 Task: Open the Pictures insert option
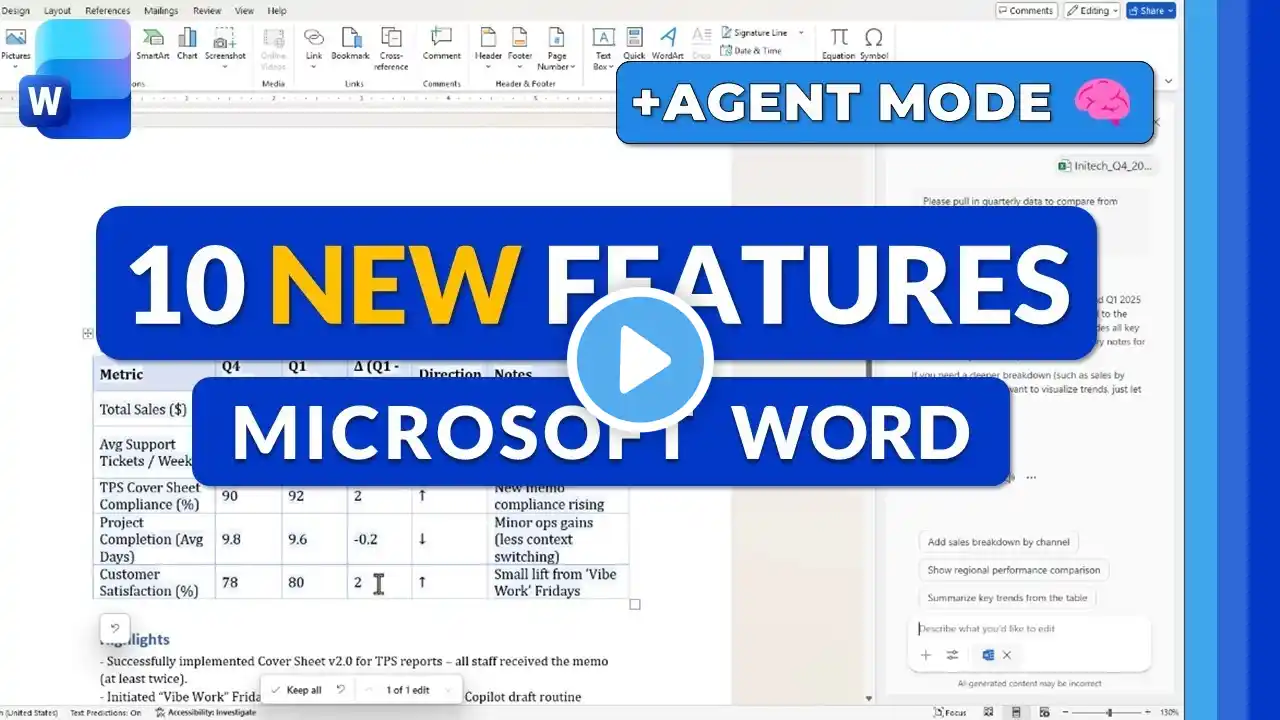[16, 48]
